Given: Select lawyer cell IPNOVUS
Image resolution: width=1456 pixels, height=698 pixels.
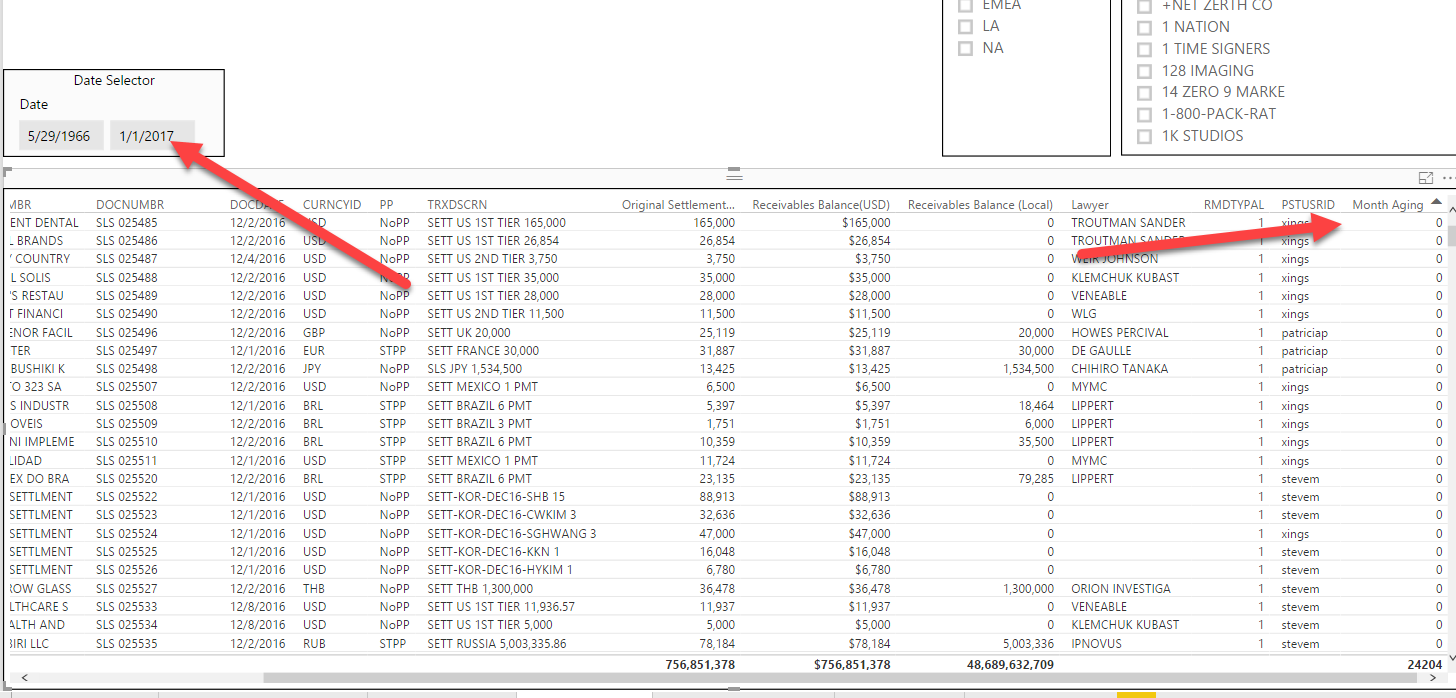Looking at the screenshot, I should (x=1097, y=643).
